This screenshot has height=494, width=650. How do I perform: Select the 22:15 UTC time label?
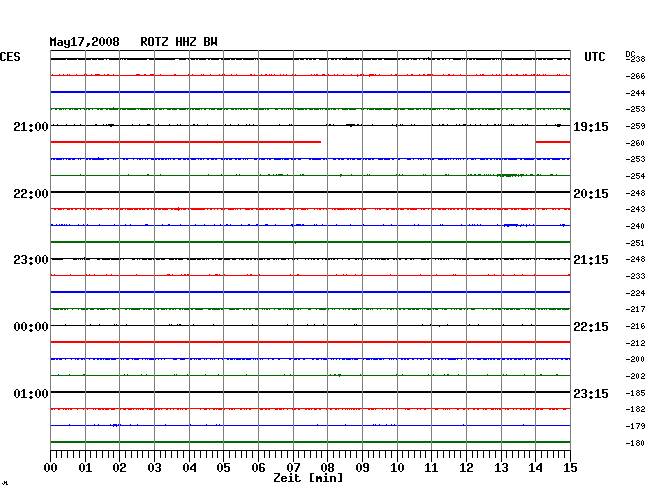(591, 327)
